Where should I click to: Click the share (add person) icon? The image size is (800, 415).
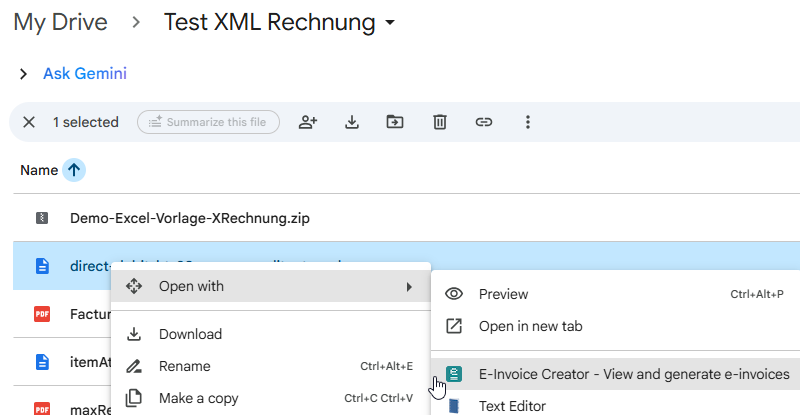308,122
